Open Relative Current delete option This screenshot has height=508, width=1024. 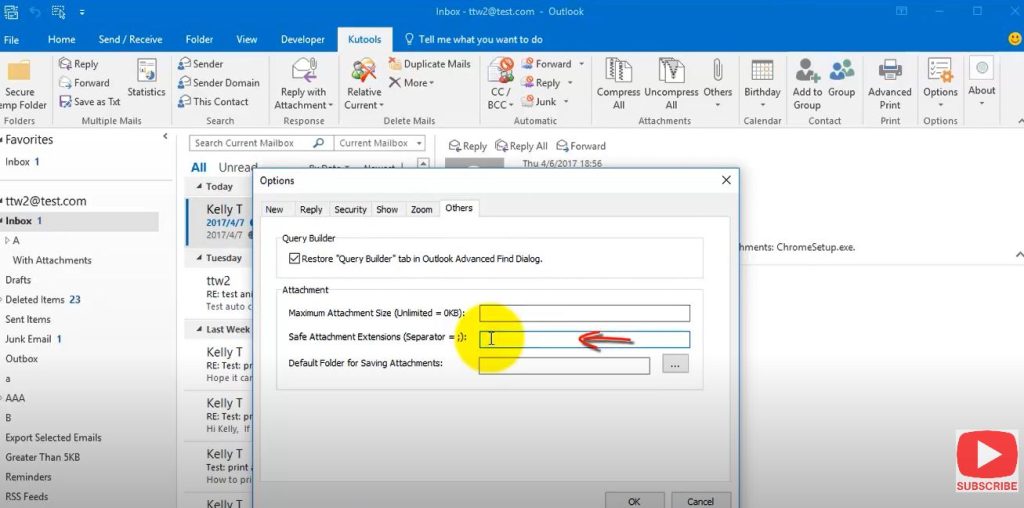point(364,85)
